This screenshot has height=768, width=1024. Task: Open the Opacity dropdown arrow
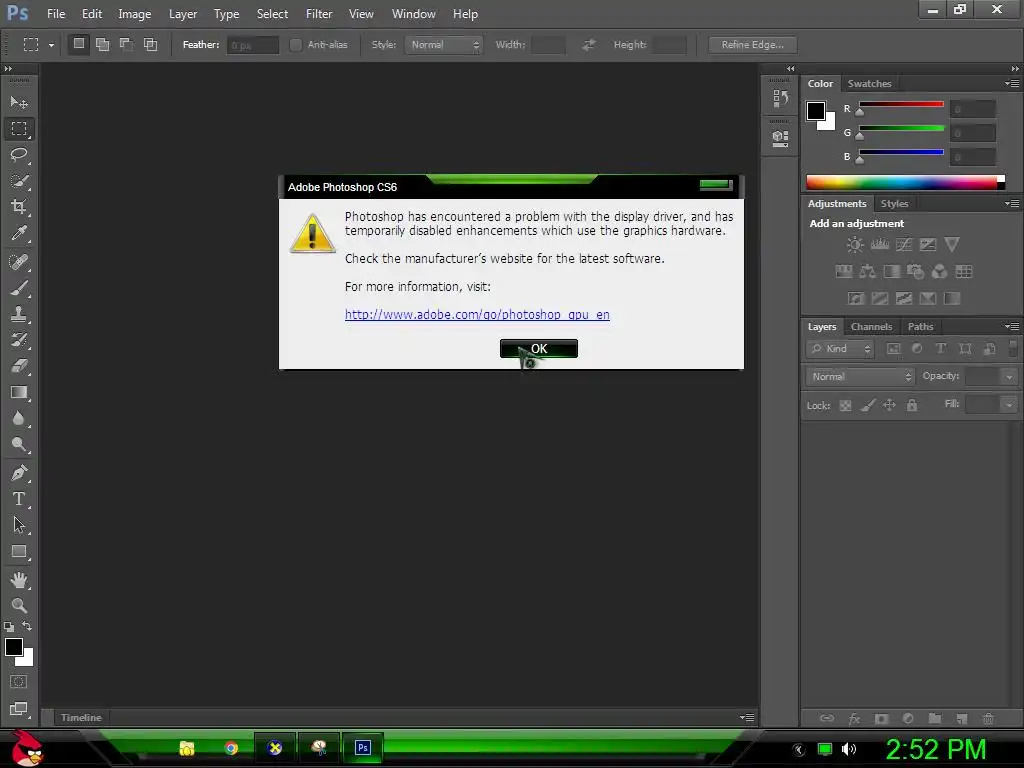pyautogui.click(x=1009, y=376)
